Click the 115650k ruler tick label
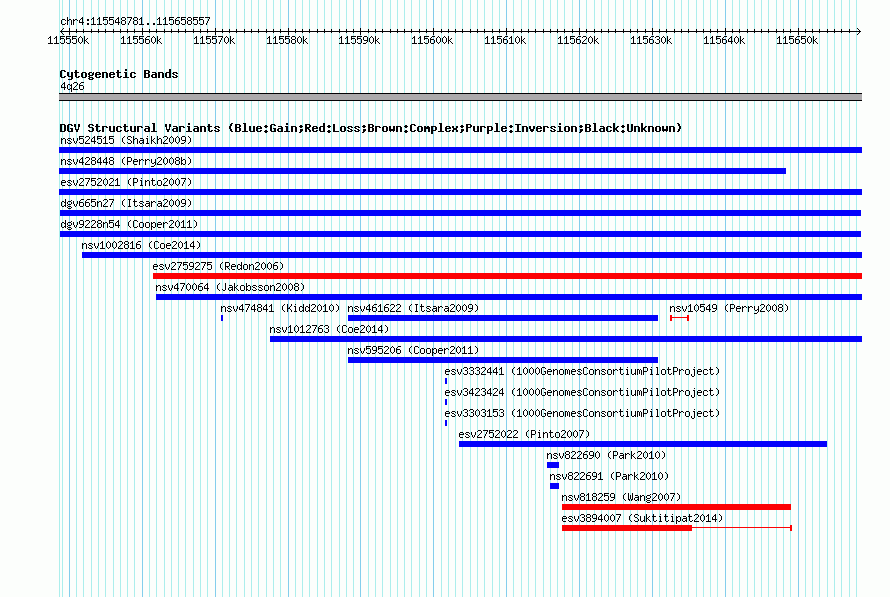This screenshot has width=890, height=597. point(797,40)
